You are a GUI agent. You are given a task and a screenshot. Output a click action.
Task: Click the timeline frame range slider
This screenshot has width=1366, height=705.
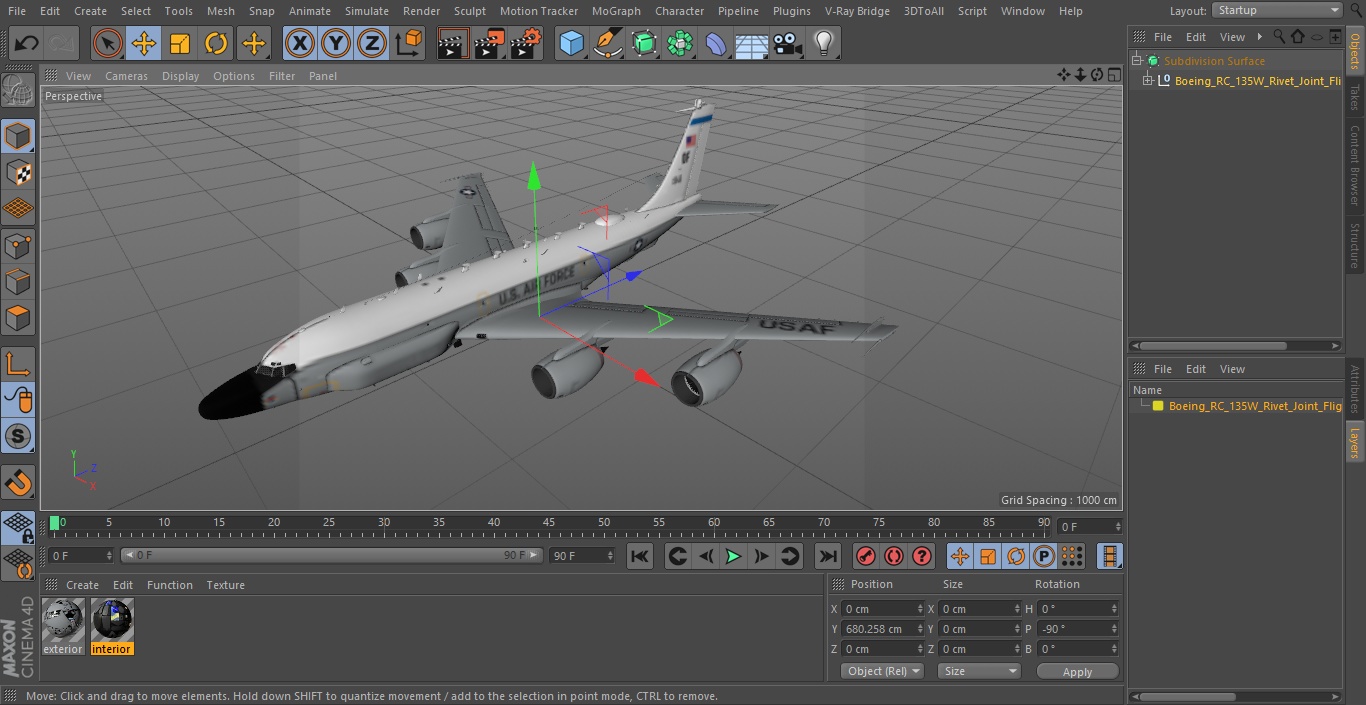[332, 555]
